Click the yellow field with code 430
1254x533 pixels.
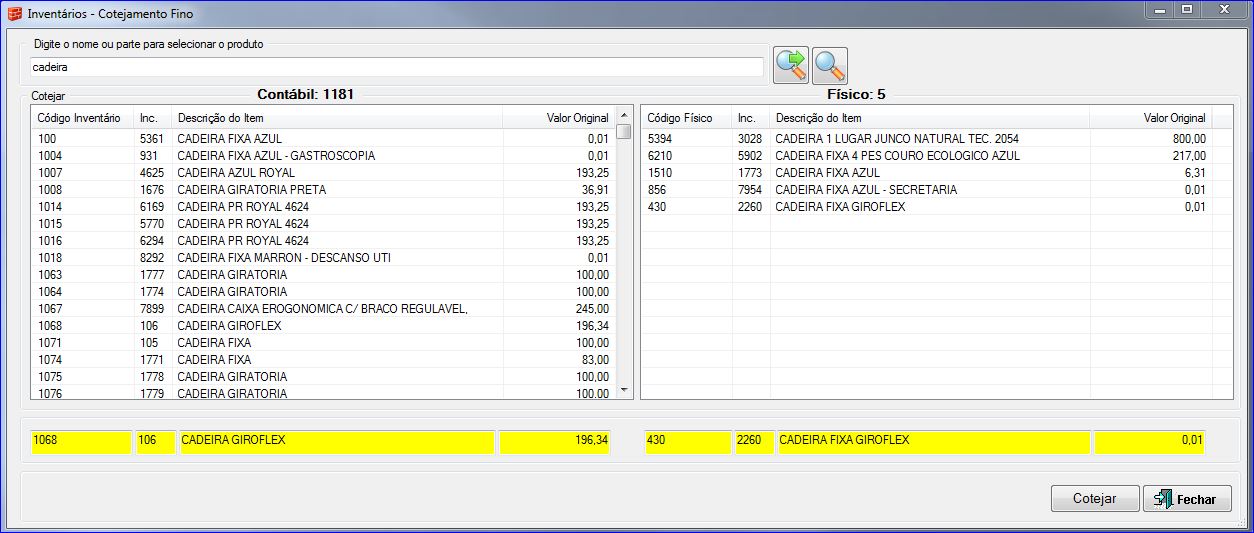pos(686,441)
